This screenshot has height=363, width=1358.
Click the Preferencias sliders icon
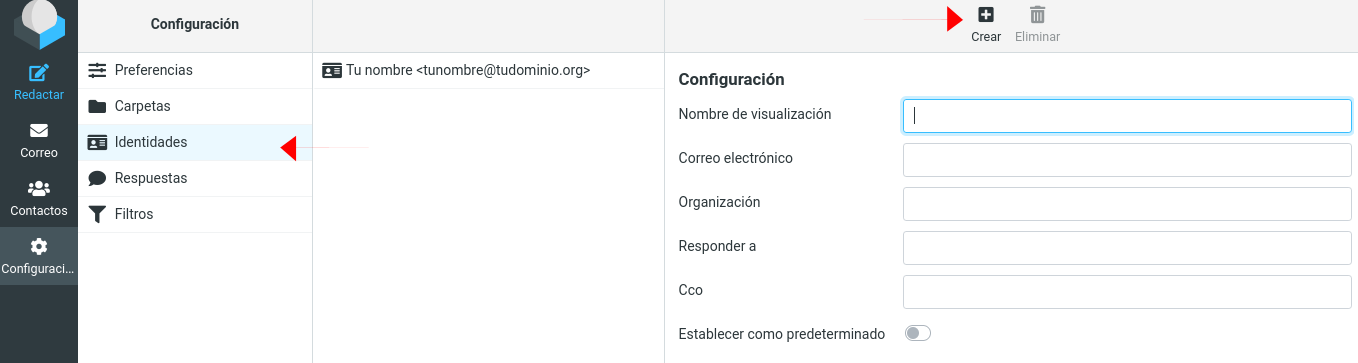[97, 70]
